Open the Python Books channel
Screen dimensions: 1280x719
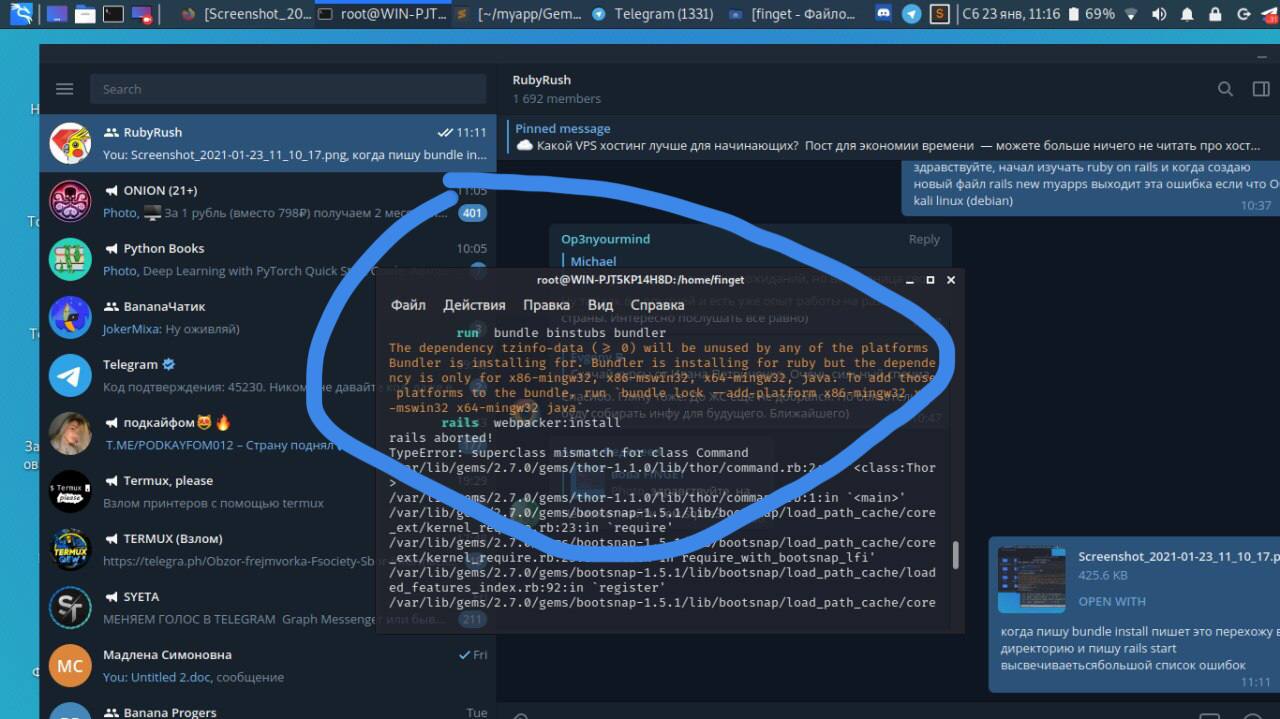pos(268,260)
